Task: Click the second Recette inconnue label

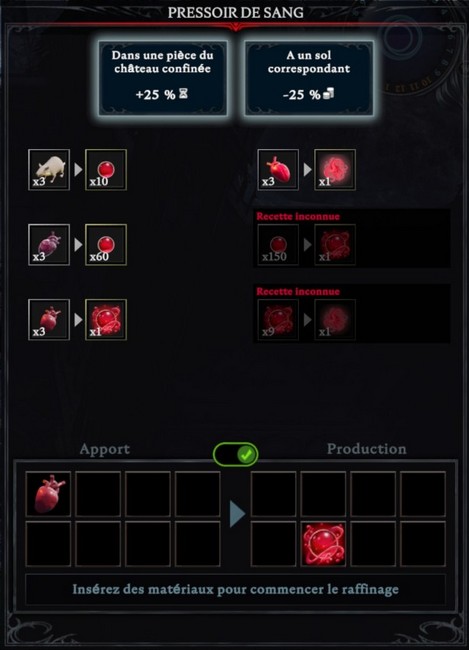Action: coord(298,291)
